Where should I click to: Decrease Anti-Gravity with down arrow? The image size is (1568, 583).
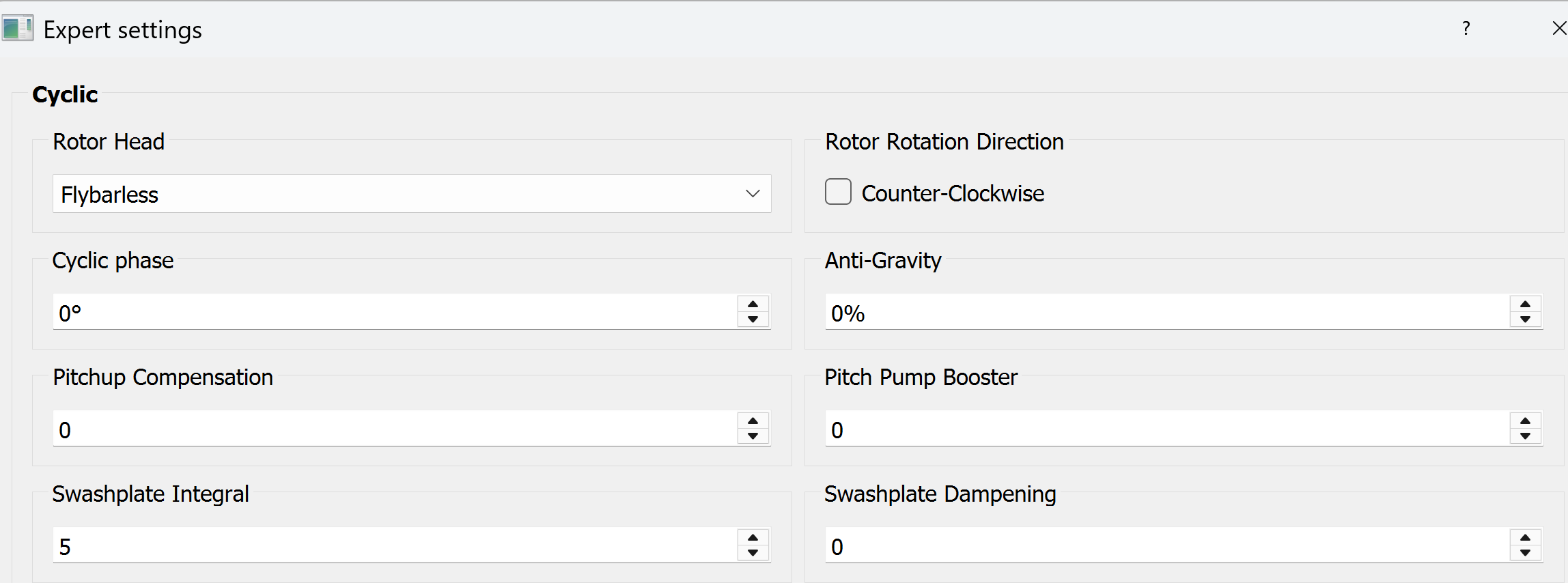point(1525,319)
